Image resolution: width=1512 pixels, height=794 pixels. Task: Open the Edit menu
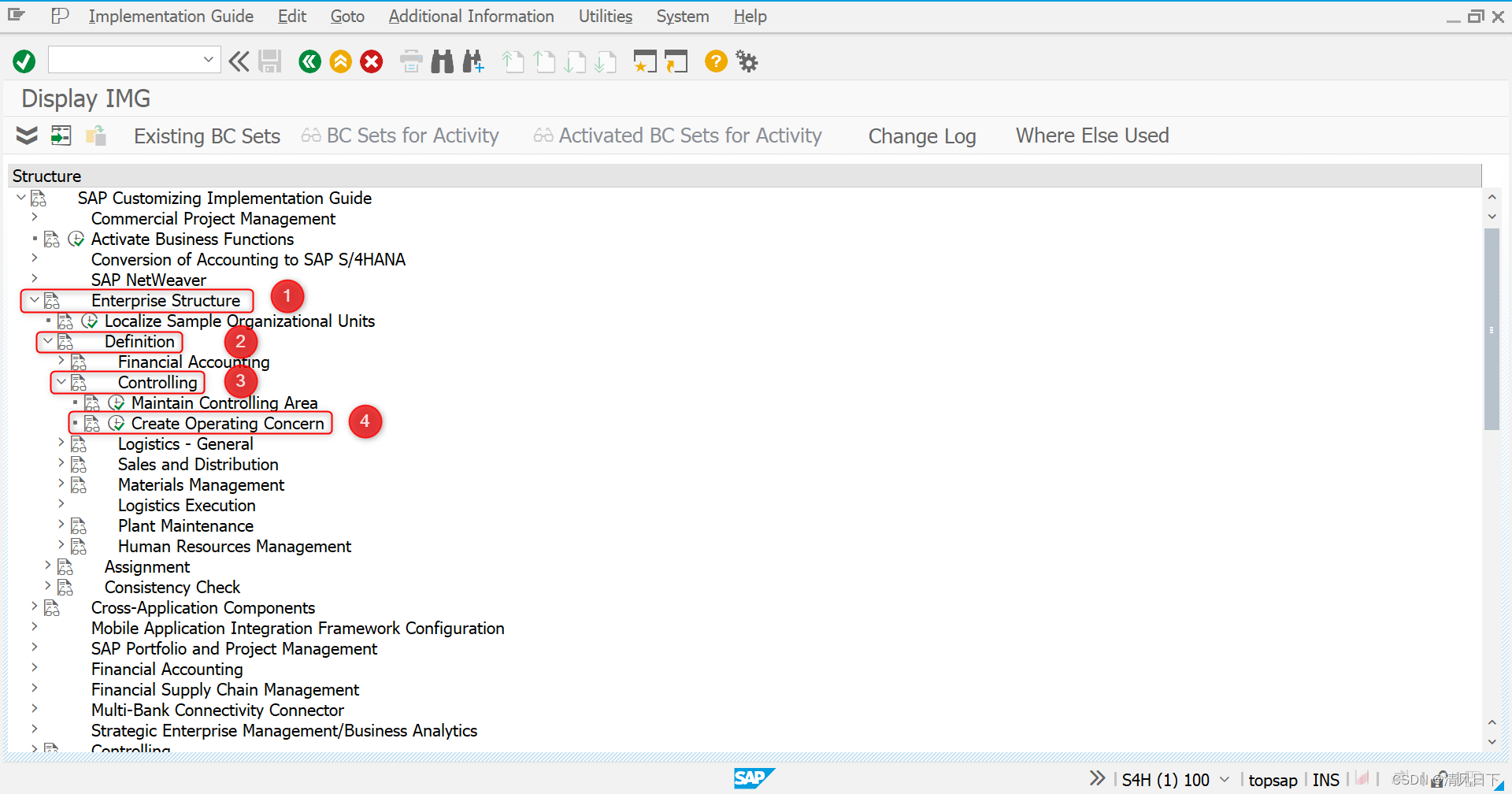tap(291, 16)
